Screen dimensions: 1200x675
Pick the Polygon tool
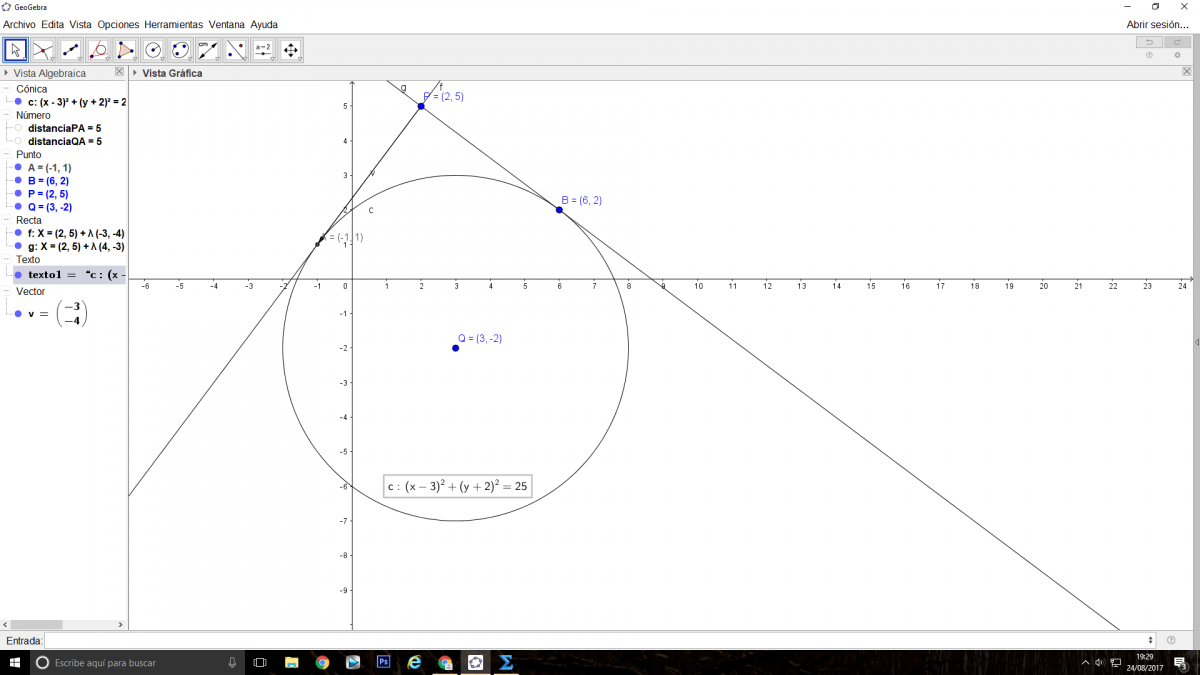pyautogui.click(x=125, y=50)
